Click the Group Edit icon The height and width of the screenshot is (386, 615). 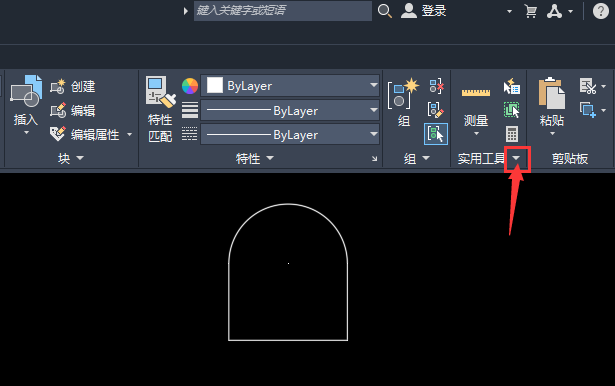tap(436, 110)
